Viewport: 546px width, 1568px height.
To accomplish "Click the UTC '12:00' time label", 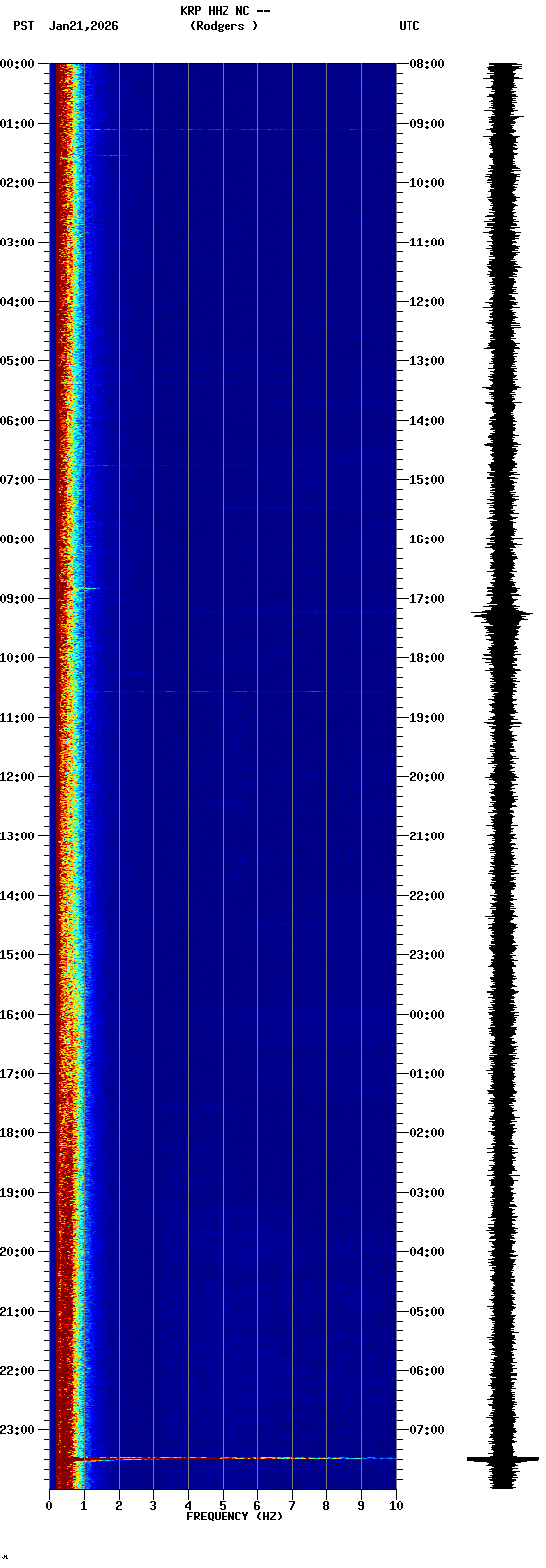I will (x=426, y=302).
